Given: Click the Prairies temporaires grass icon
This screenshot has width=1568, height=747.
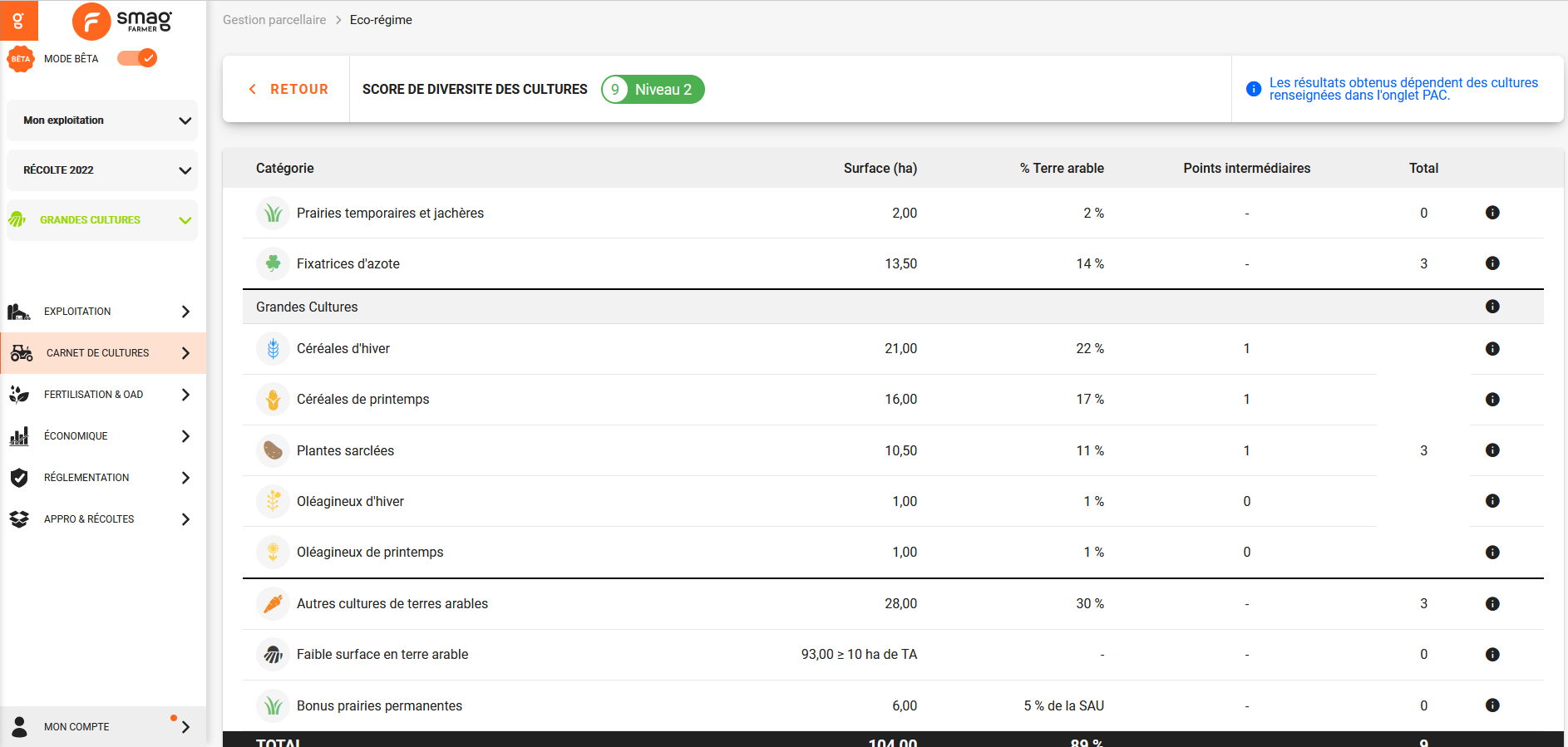Looking at the screenshot, I should 273,214.
